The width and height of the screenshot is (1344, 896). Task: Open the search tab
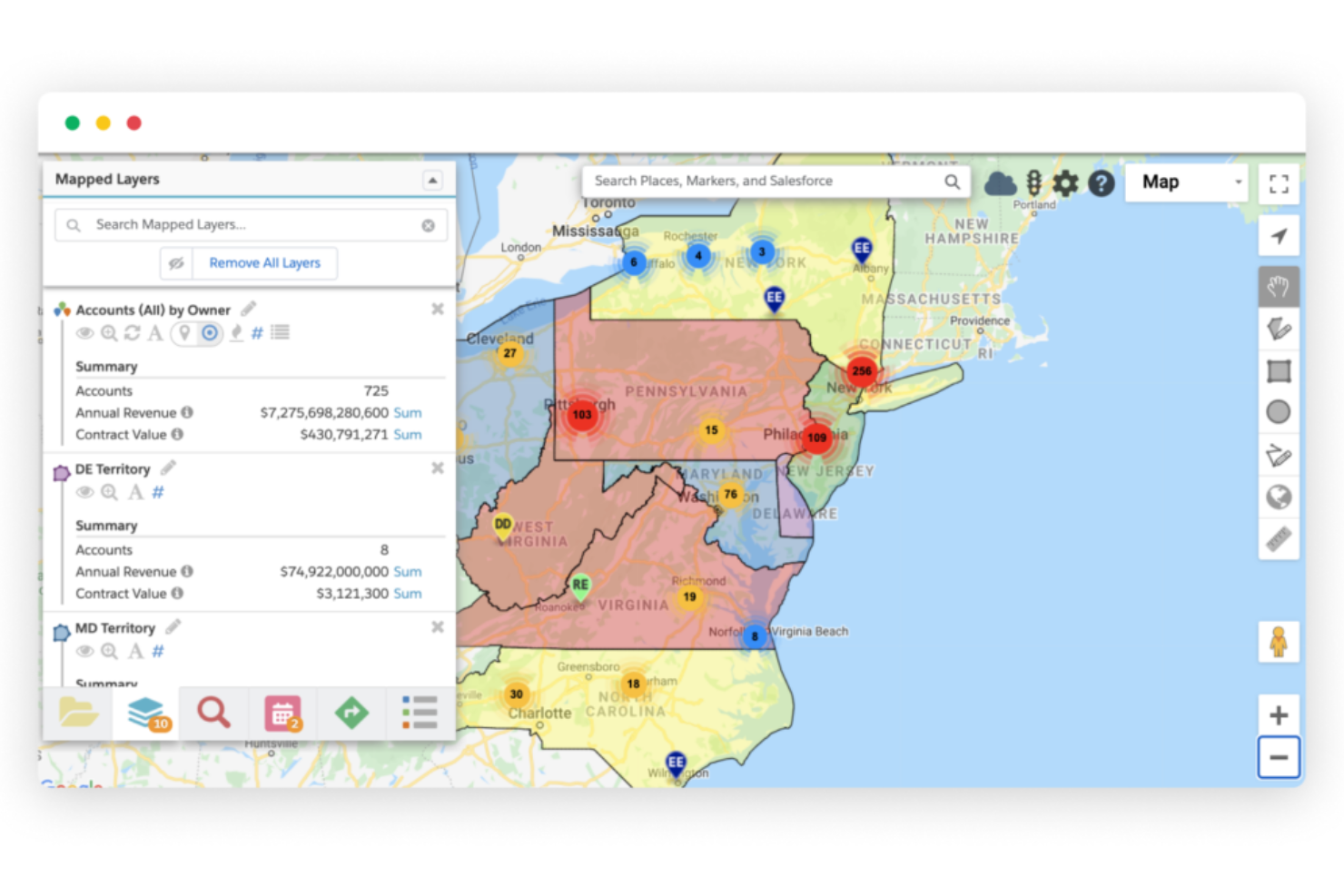pyautogui.click(x=214, y=713)
